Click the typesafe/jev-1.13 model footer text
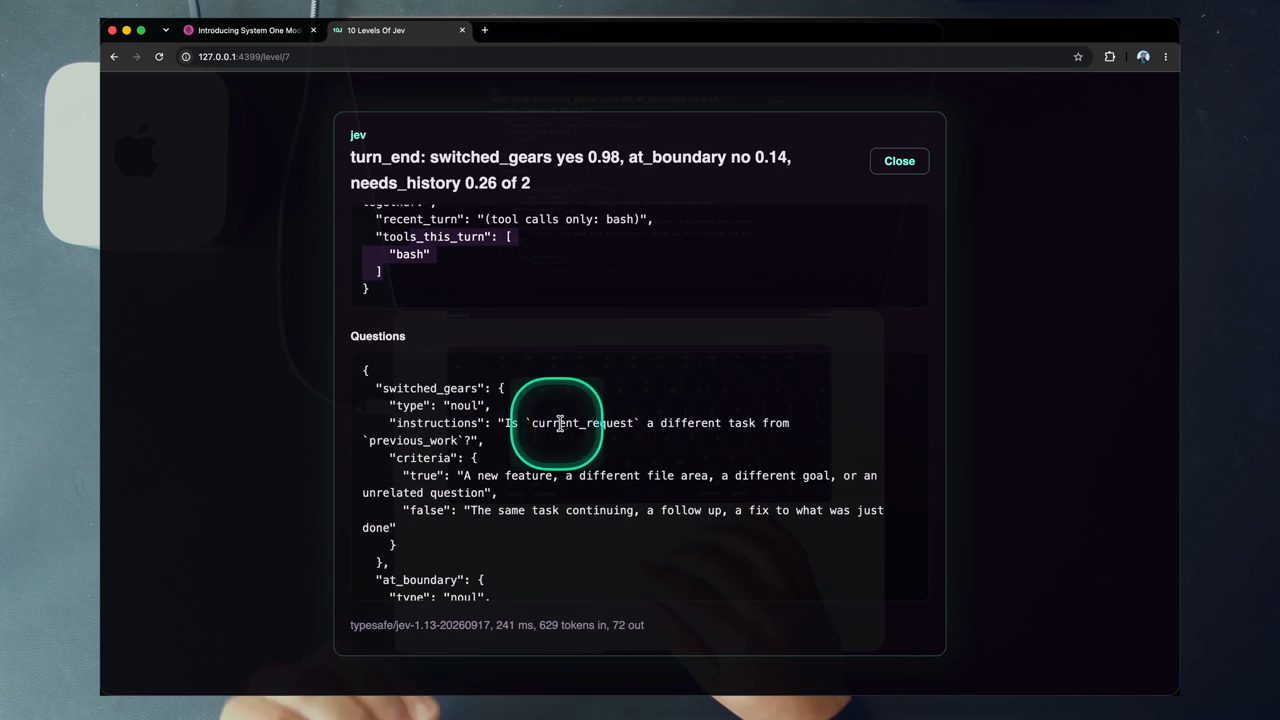Screen dimensions: 1280x720 497,625
